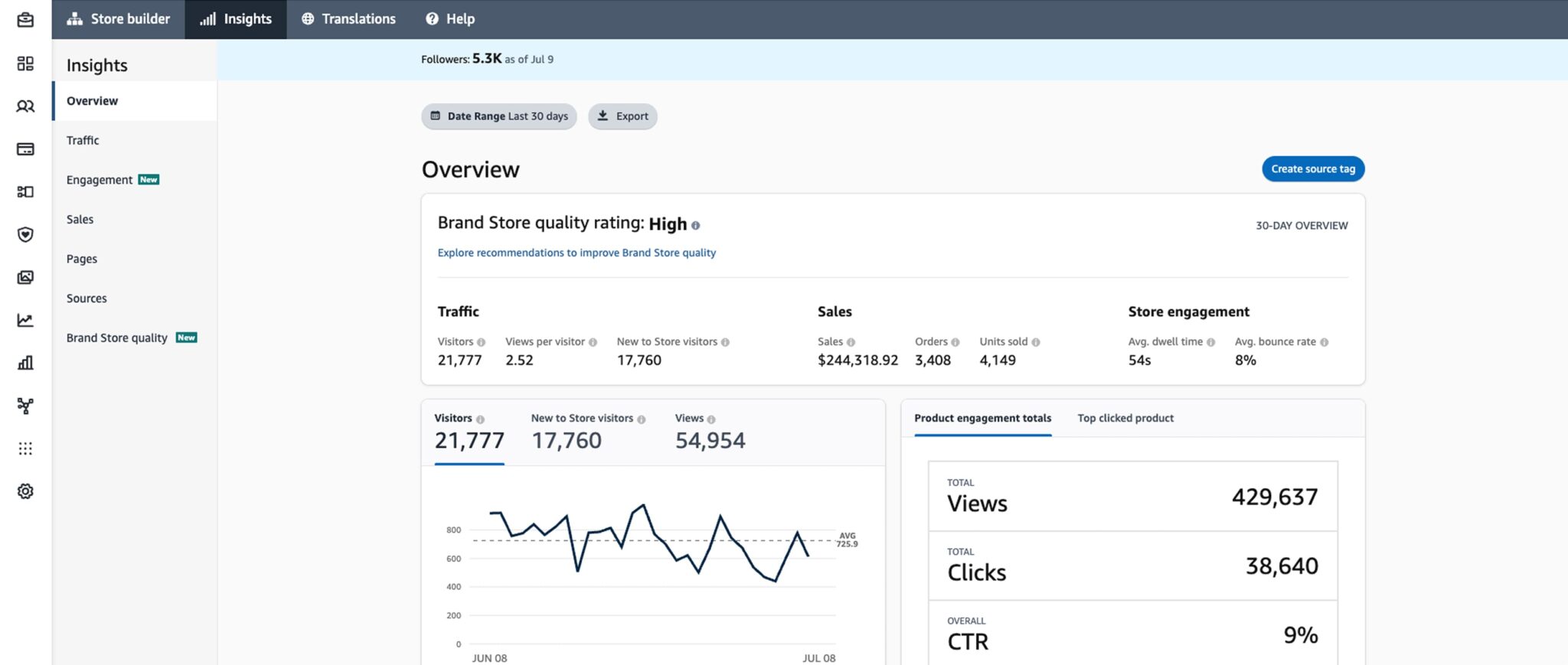Click the info icon next to High rating

[695, 226]
